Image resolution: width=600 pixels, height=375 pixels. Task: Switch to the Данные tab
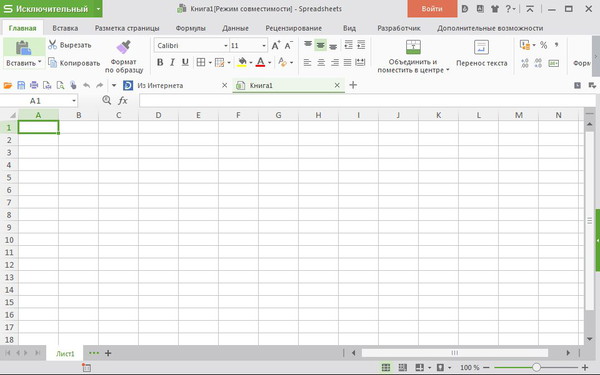point(235,28)
